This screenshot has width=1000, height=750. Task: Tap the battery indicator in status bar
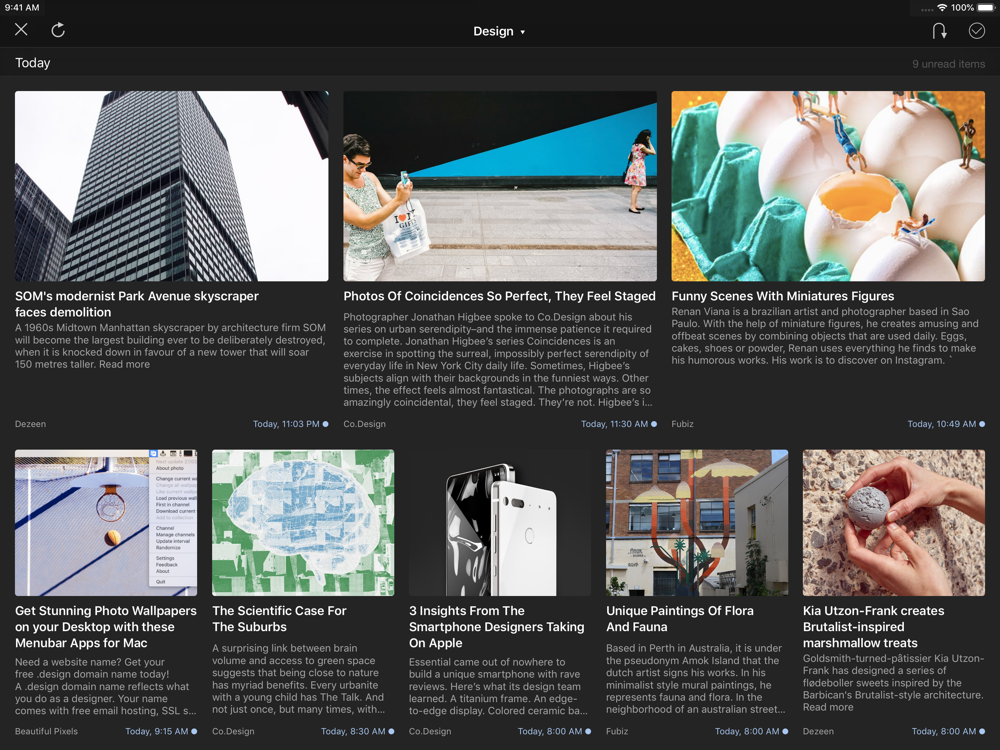[986, 8]
